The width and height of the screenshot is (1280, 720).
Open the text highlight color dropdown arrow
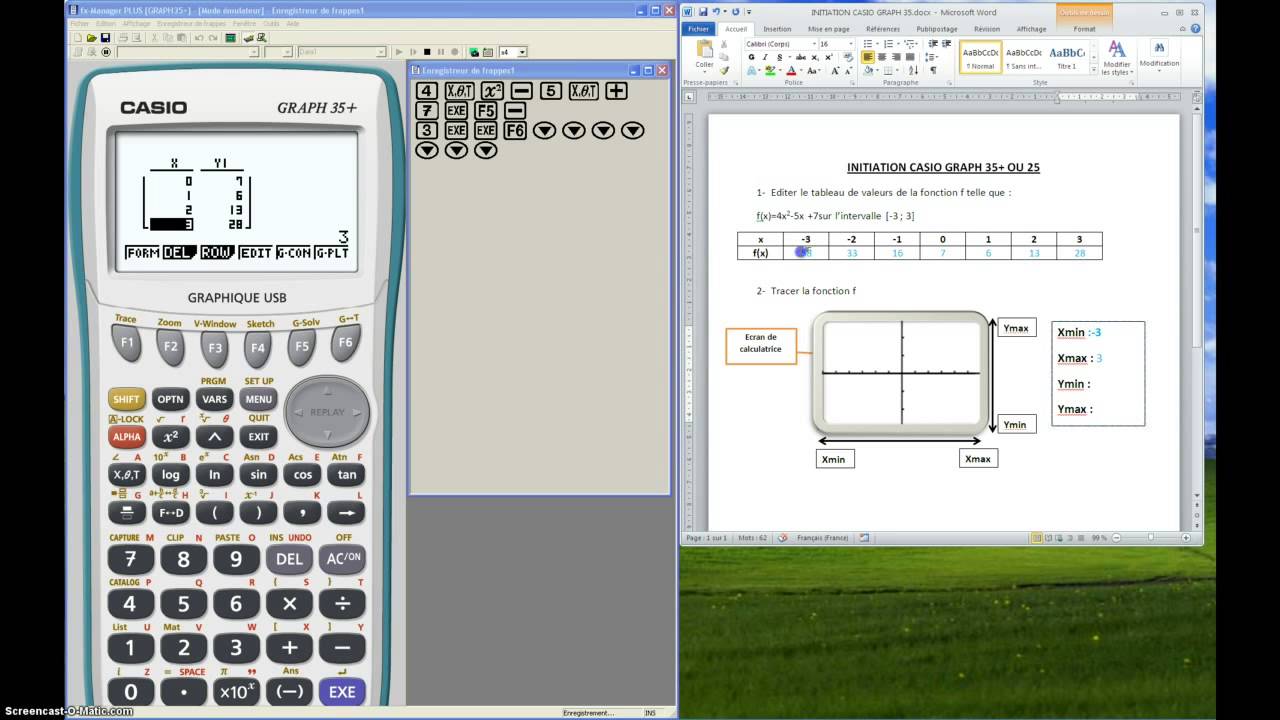(x=781, y=71)
